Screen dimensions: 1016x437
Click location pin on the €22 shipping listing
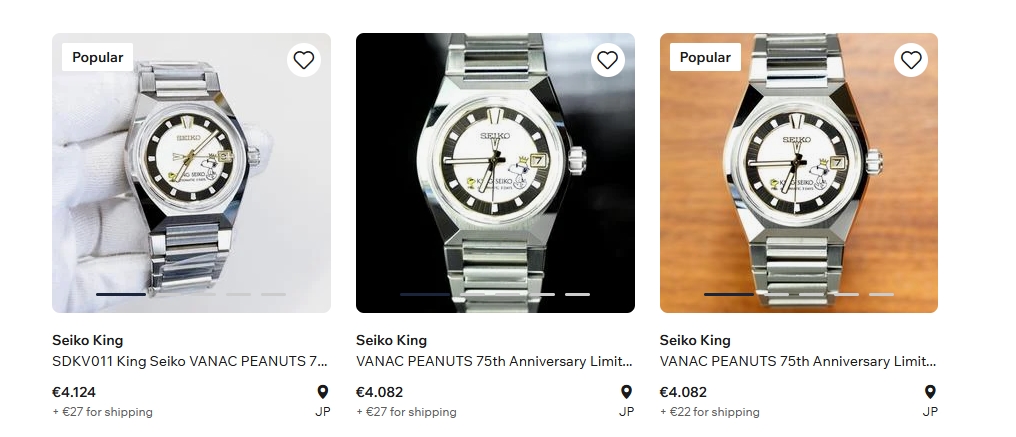(930, 392)
